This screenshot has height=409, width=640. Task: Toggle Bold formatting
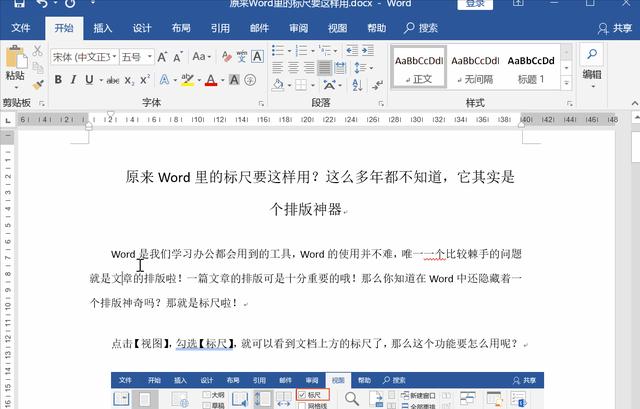(58, 80)
